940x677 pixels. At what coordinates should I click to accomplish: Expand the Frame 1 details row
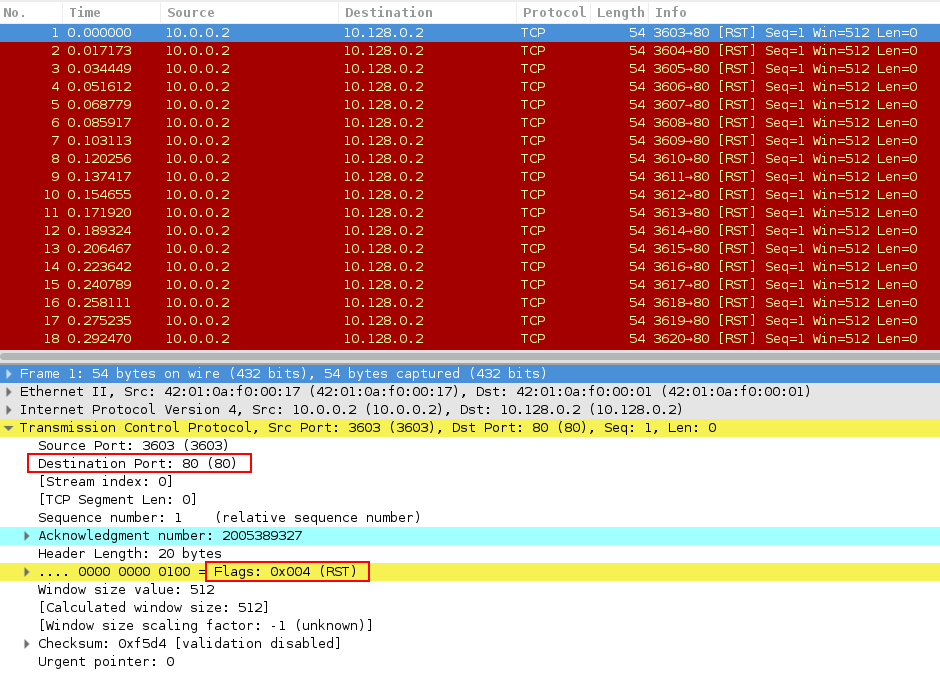pyautogui.click(x=8, y=374)
